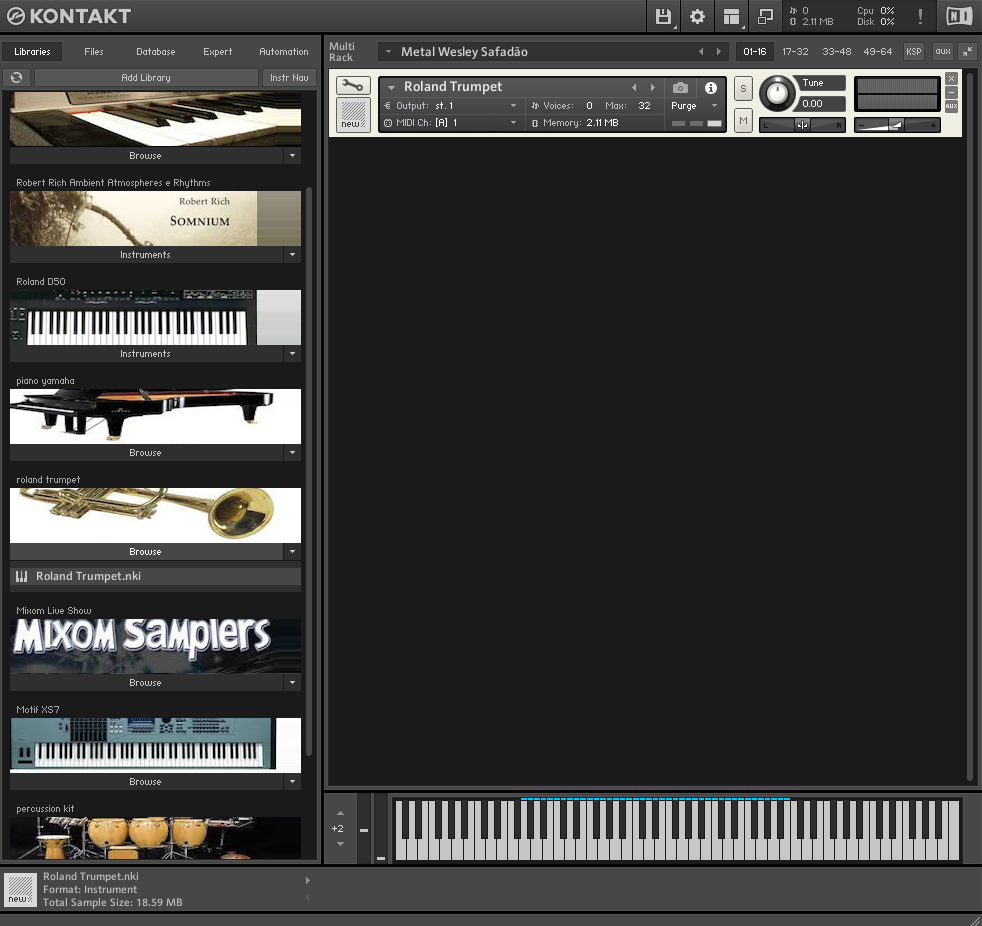Image resolution: width=982 pixels, height=926 pixels.
Task: Click Add Library button
Action: (x=146, y=77)
